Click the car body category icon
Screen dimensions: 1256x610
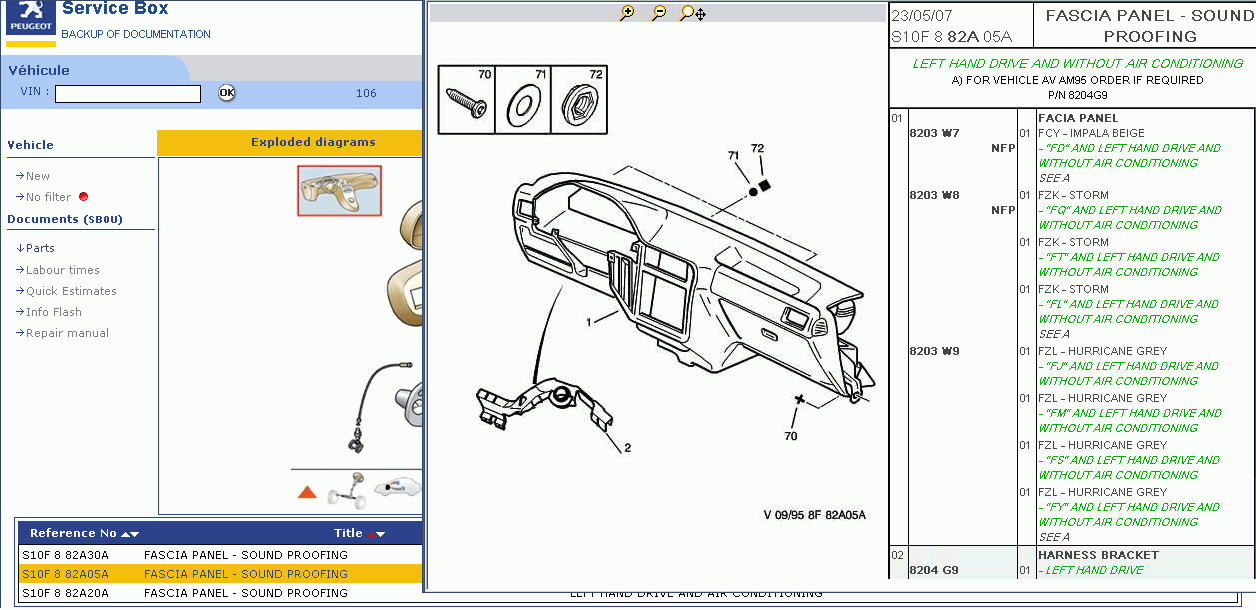(x=397, y=487)
